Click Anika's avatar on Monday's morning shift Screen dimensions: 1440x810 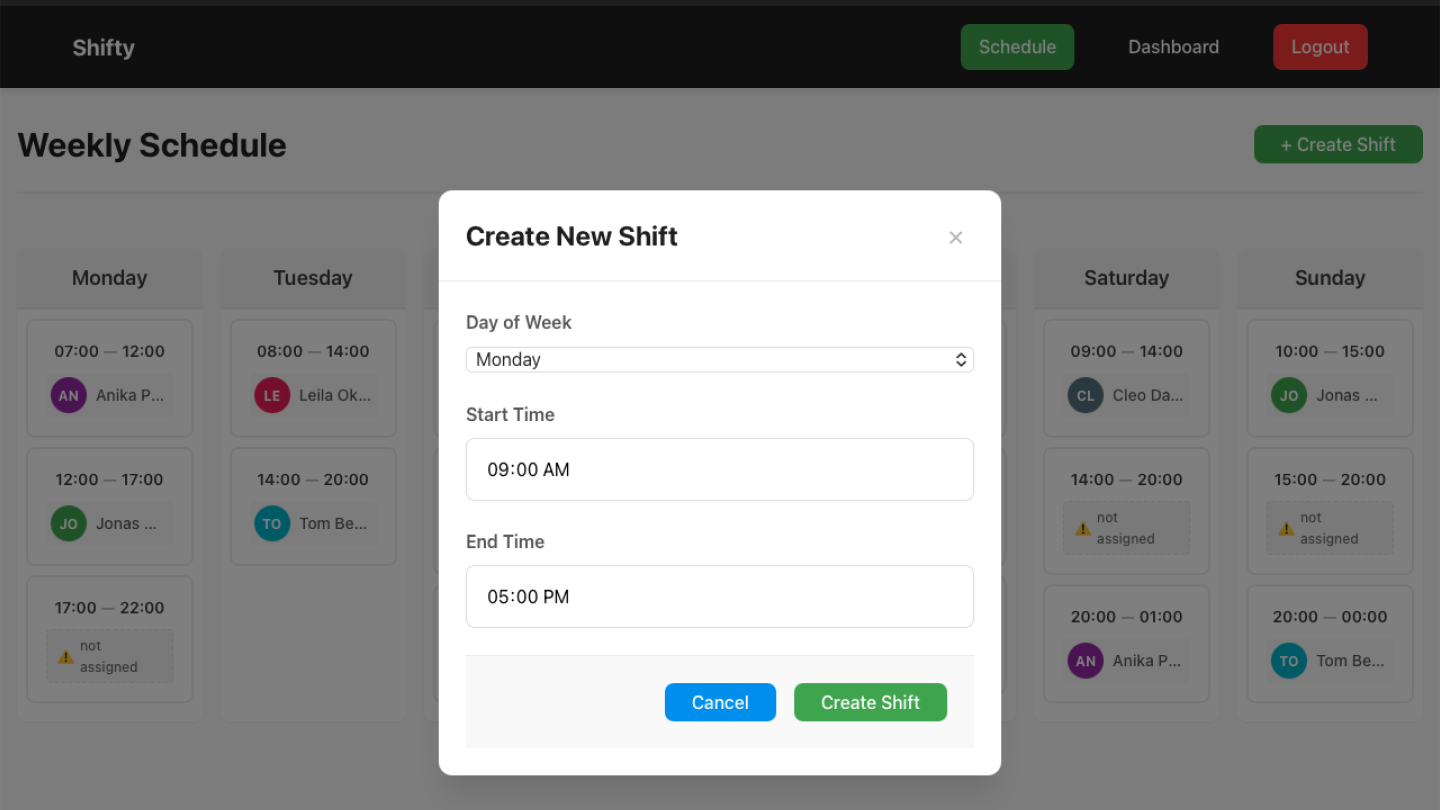tap(68, 395)
